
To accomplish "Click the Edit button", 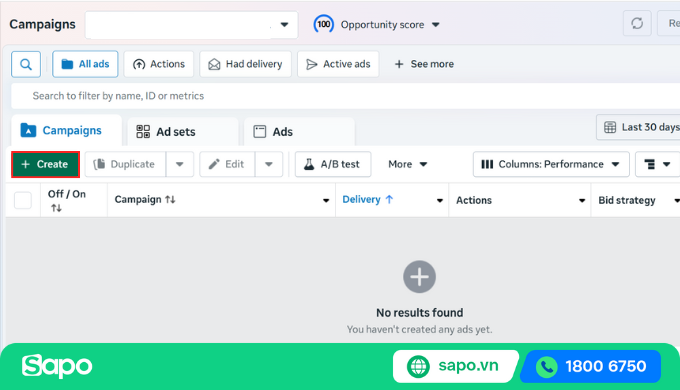I will 227,164.
